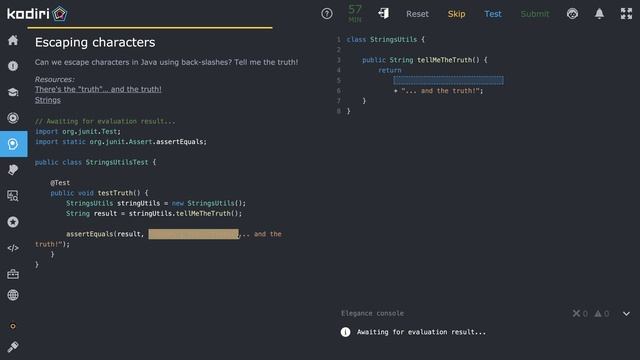This screenshot has width=640, height=360.
Task: Click "public String tellMeTheTruth() {" line
Action: click(x=425, y=60)
